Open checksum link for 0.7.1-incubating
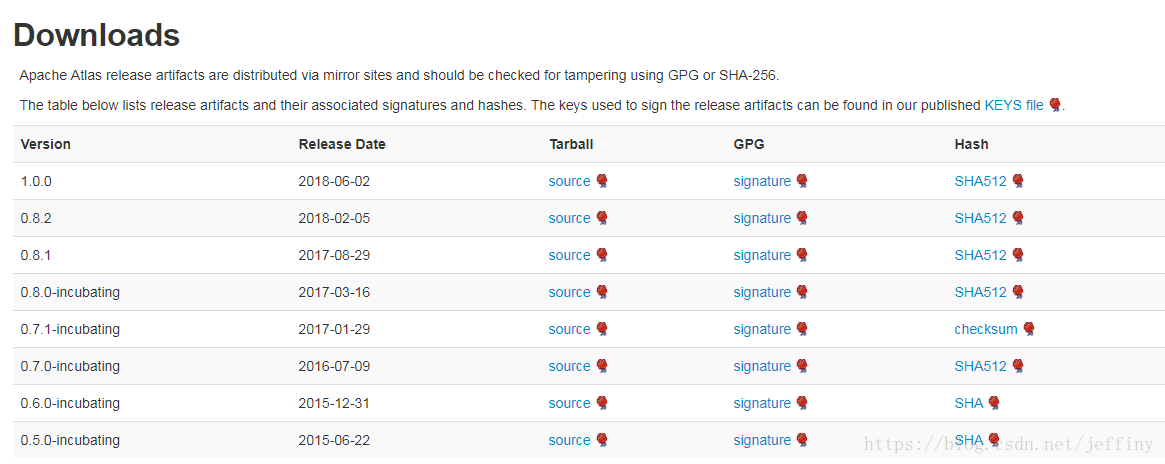 986,329
